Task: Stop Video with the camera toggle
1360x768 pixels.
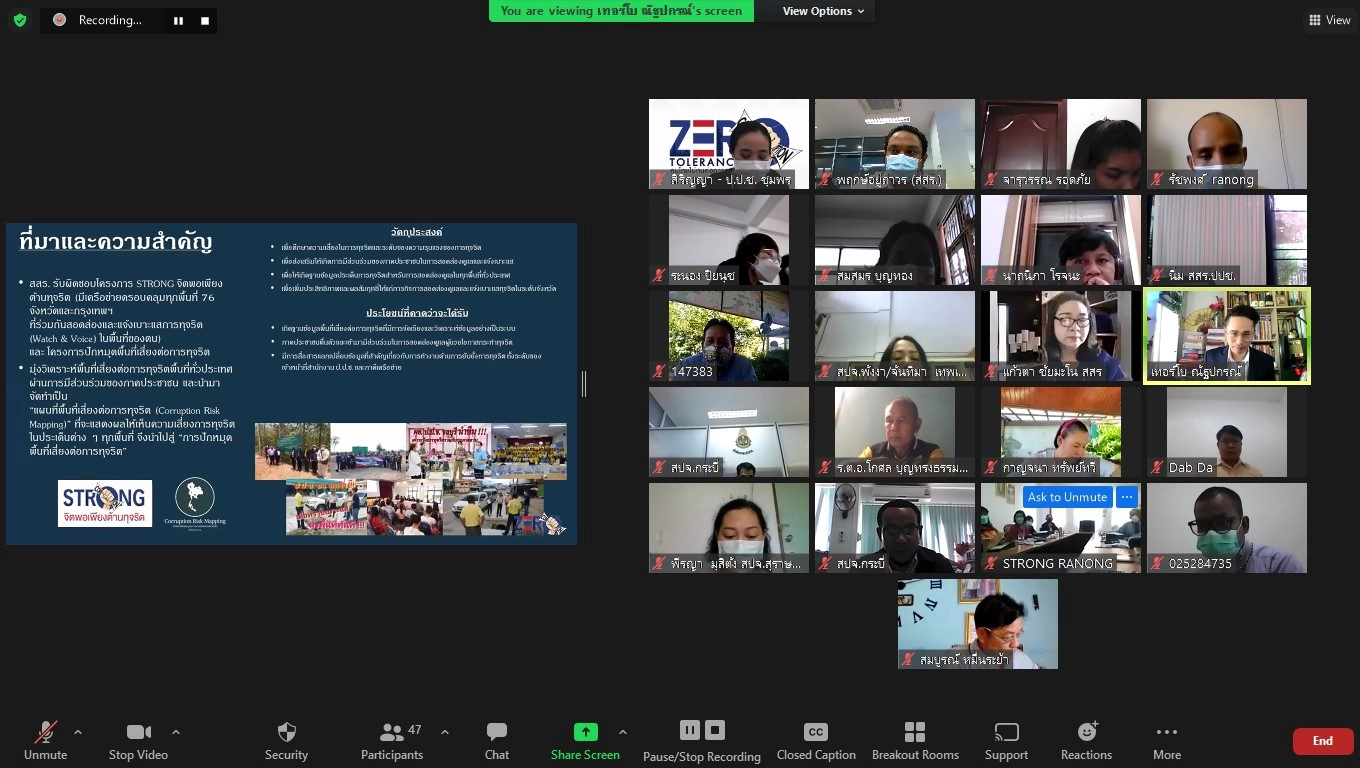Action: [138, 733]
